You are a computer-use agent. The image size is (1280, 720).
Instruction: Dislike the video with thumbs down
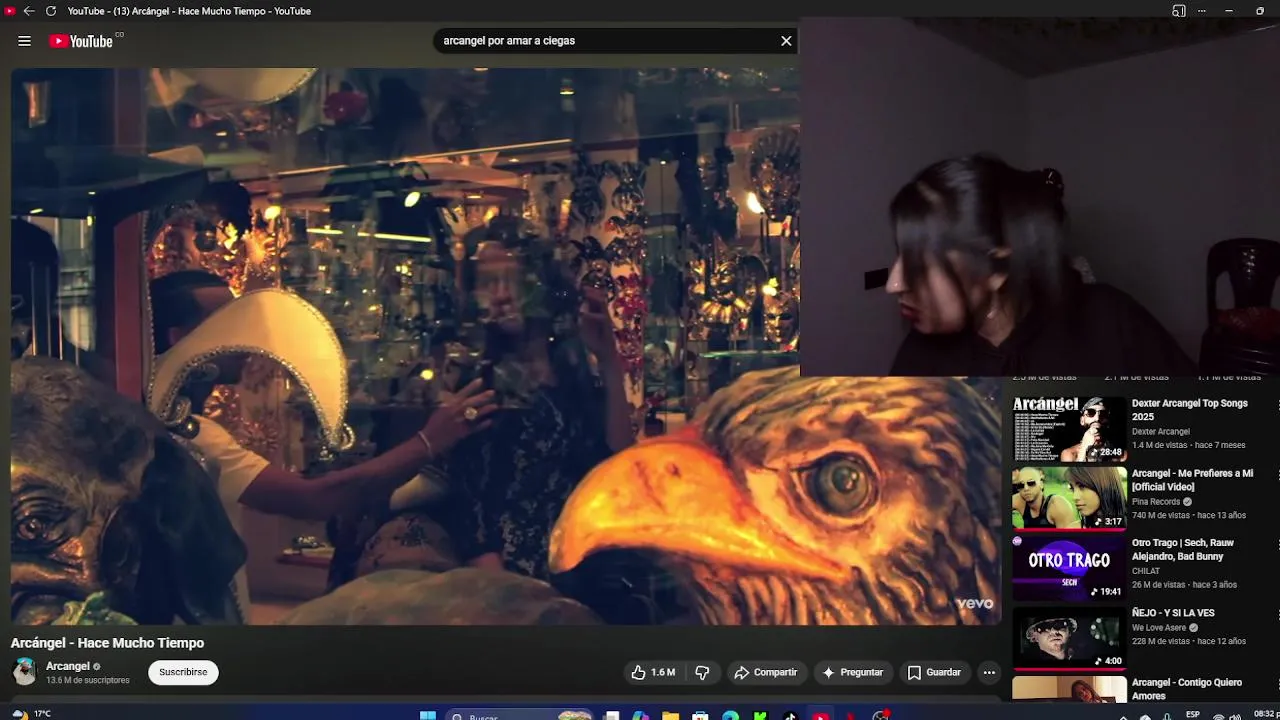[x=702, y=672]
